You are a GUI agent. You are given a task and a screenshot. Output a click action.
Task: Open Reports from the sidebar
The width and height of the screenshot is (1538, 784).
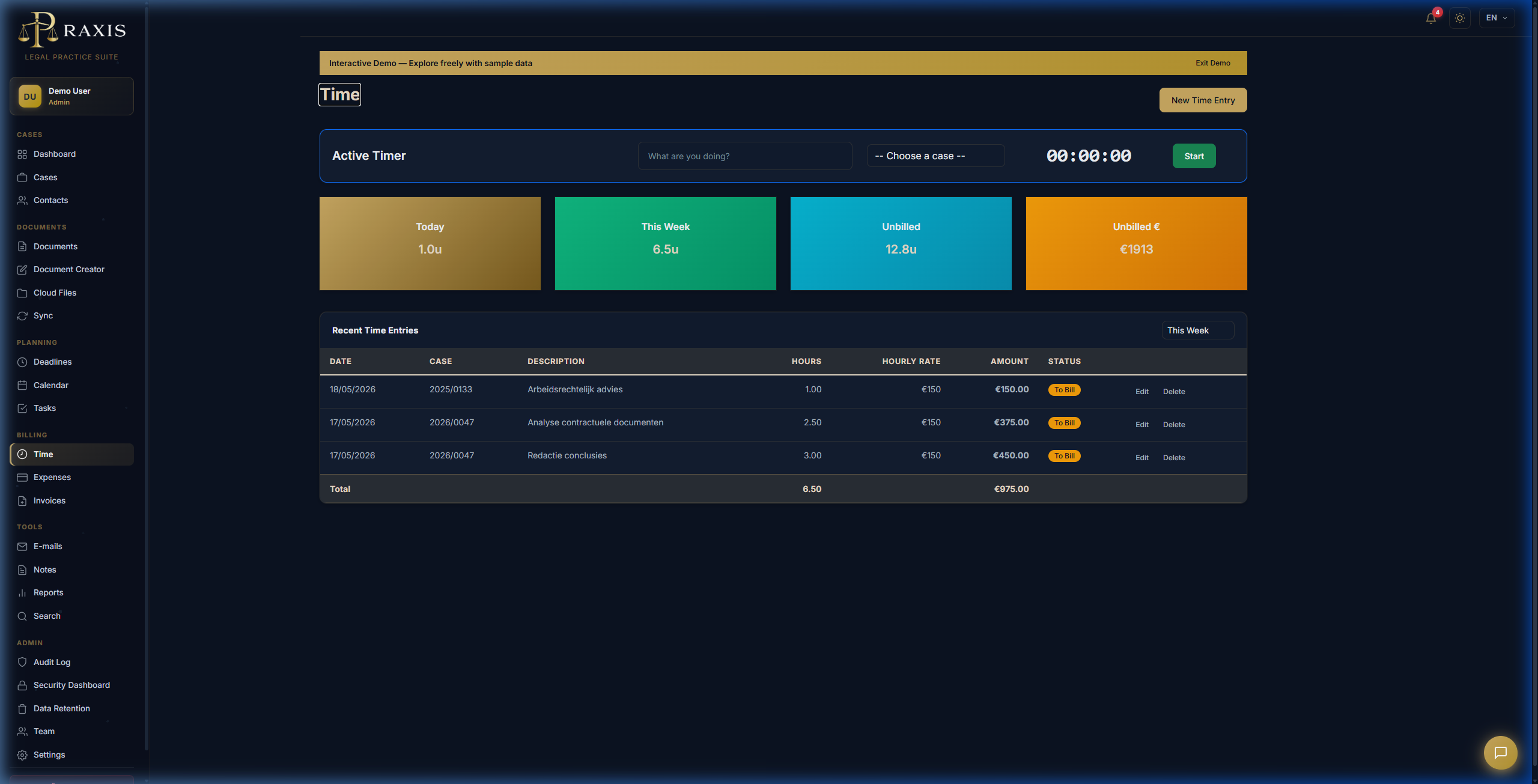pyautogui.click(x=71, y=593)
